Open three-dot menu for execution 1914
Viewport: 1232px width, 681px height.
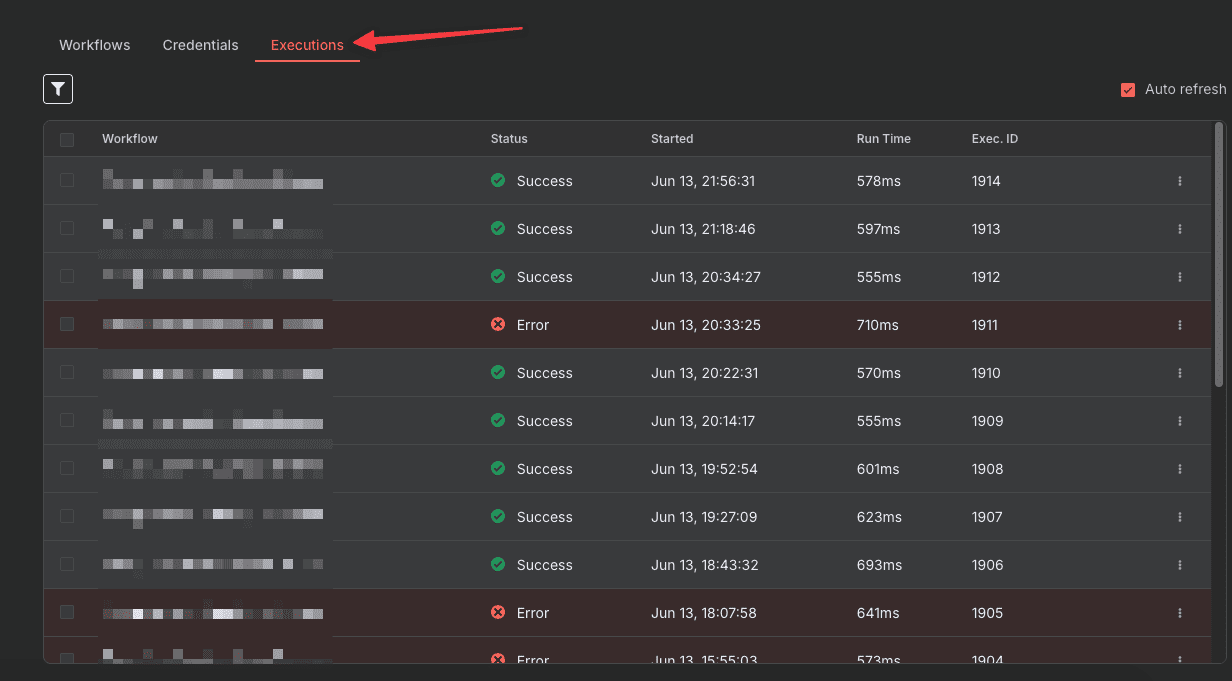[1180, 181]
